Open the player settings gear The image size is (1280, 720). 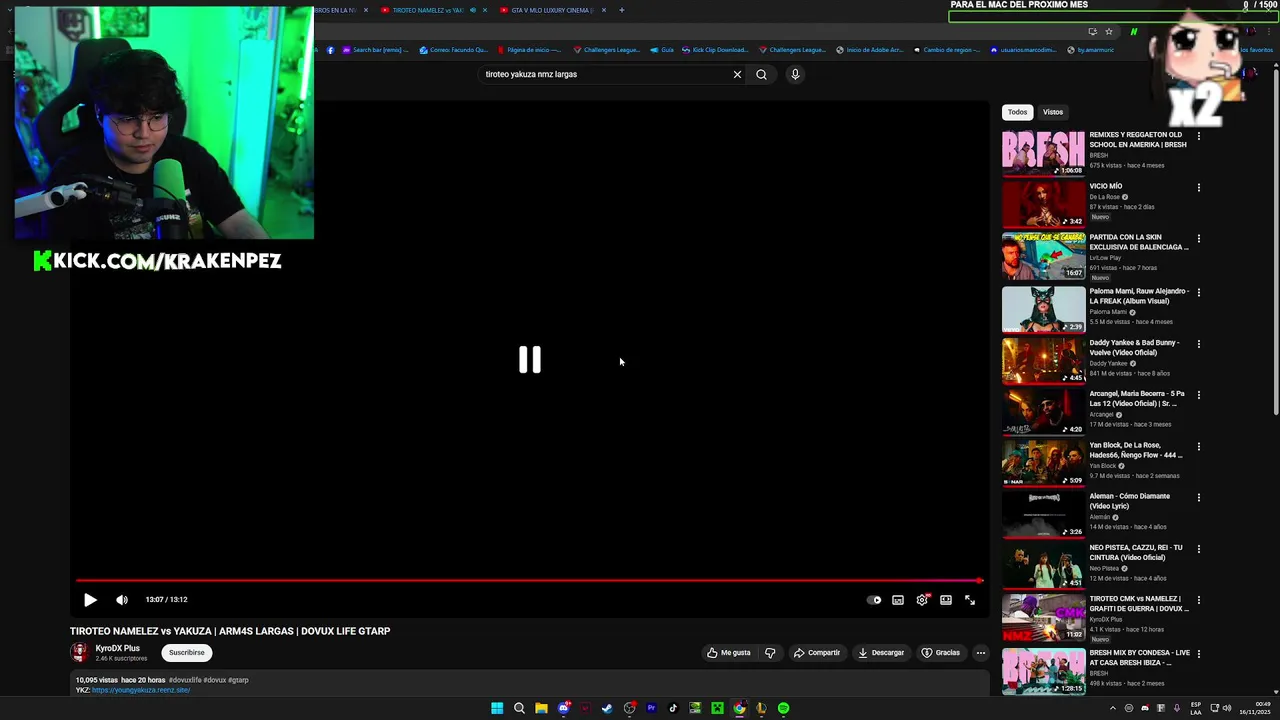coord(922,600)
